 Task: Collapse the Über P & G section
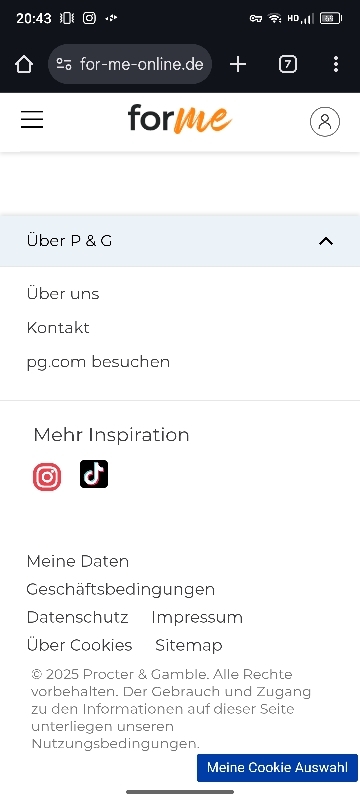click(180, 241)
